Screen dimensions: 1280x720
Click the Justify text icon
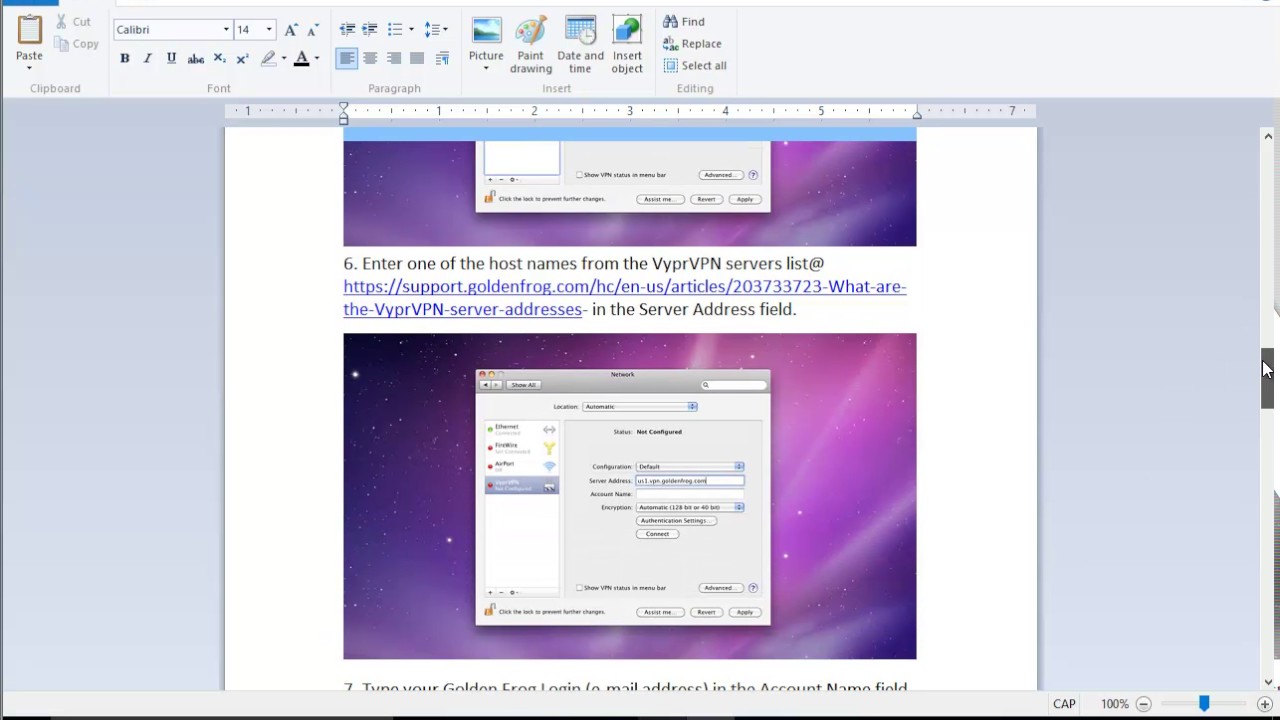point(417,59)
